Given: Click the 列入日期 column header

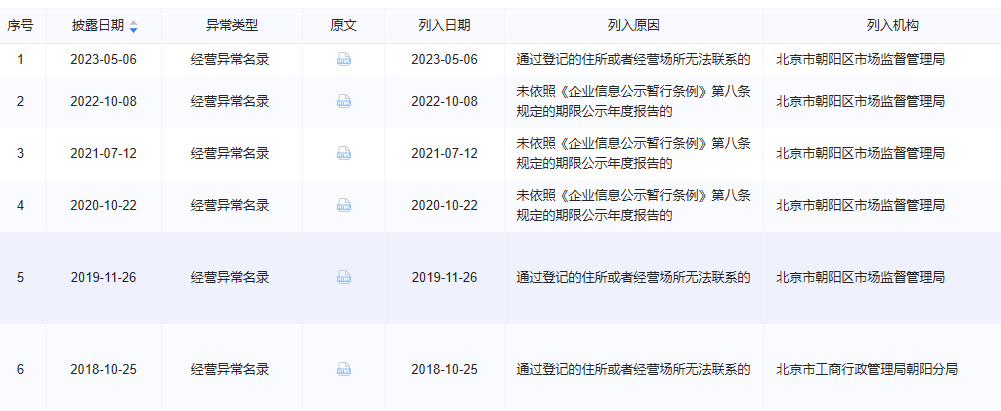Looking at the screenshot, I should pos(444,26).
